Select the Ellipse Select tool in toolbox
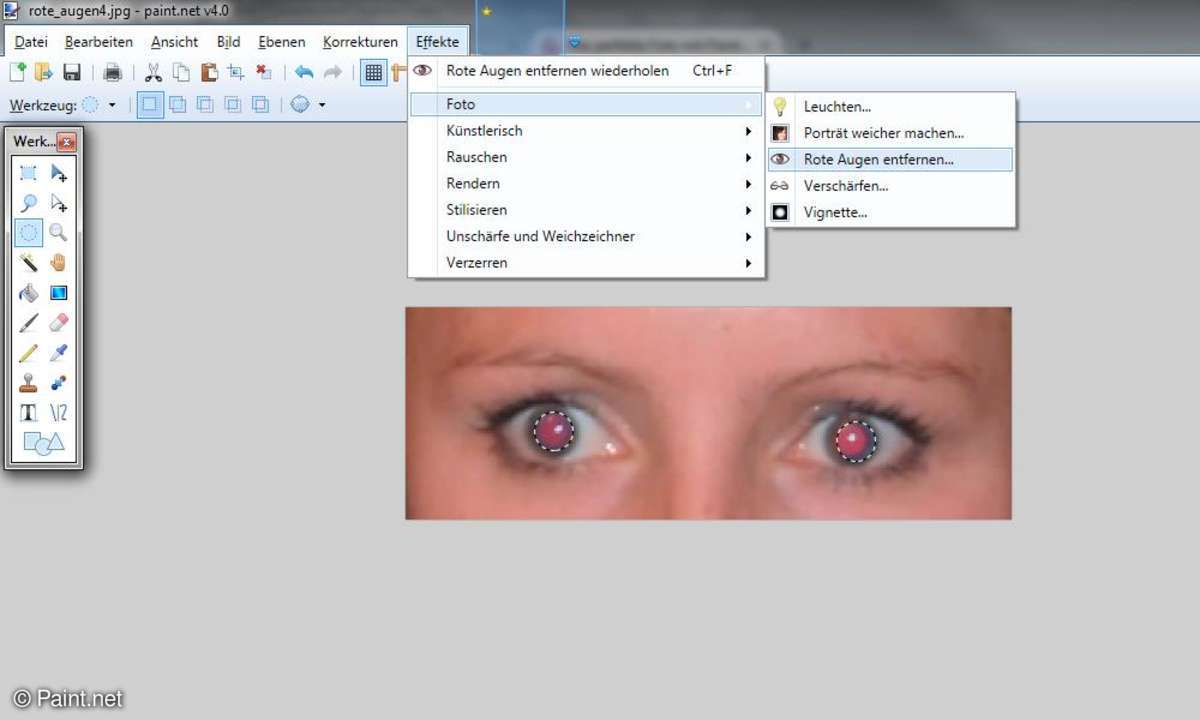The image size is (1200, 720). 29,232
